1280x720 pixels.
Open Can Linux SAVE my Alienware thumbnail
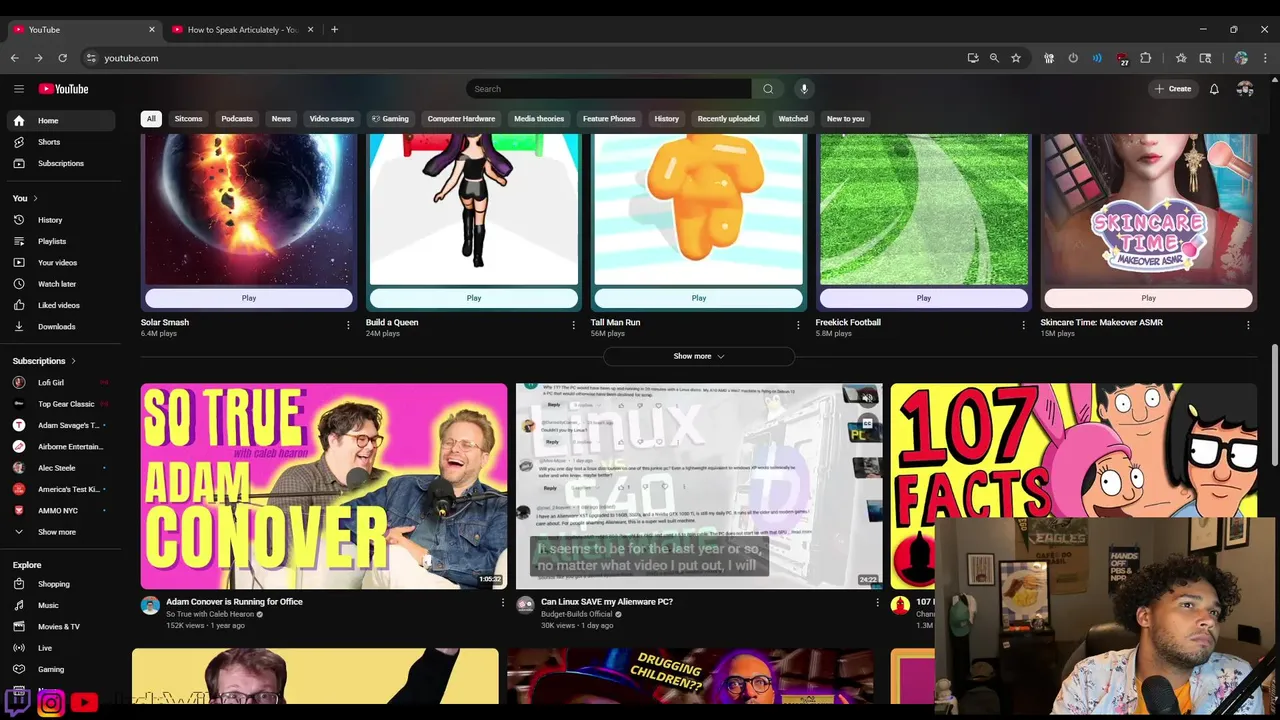699,486
